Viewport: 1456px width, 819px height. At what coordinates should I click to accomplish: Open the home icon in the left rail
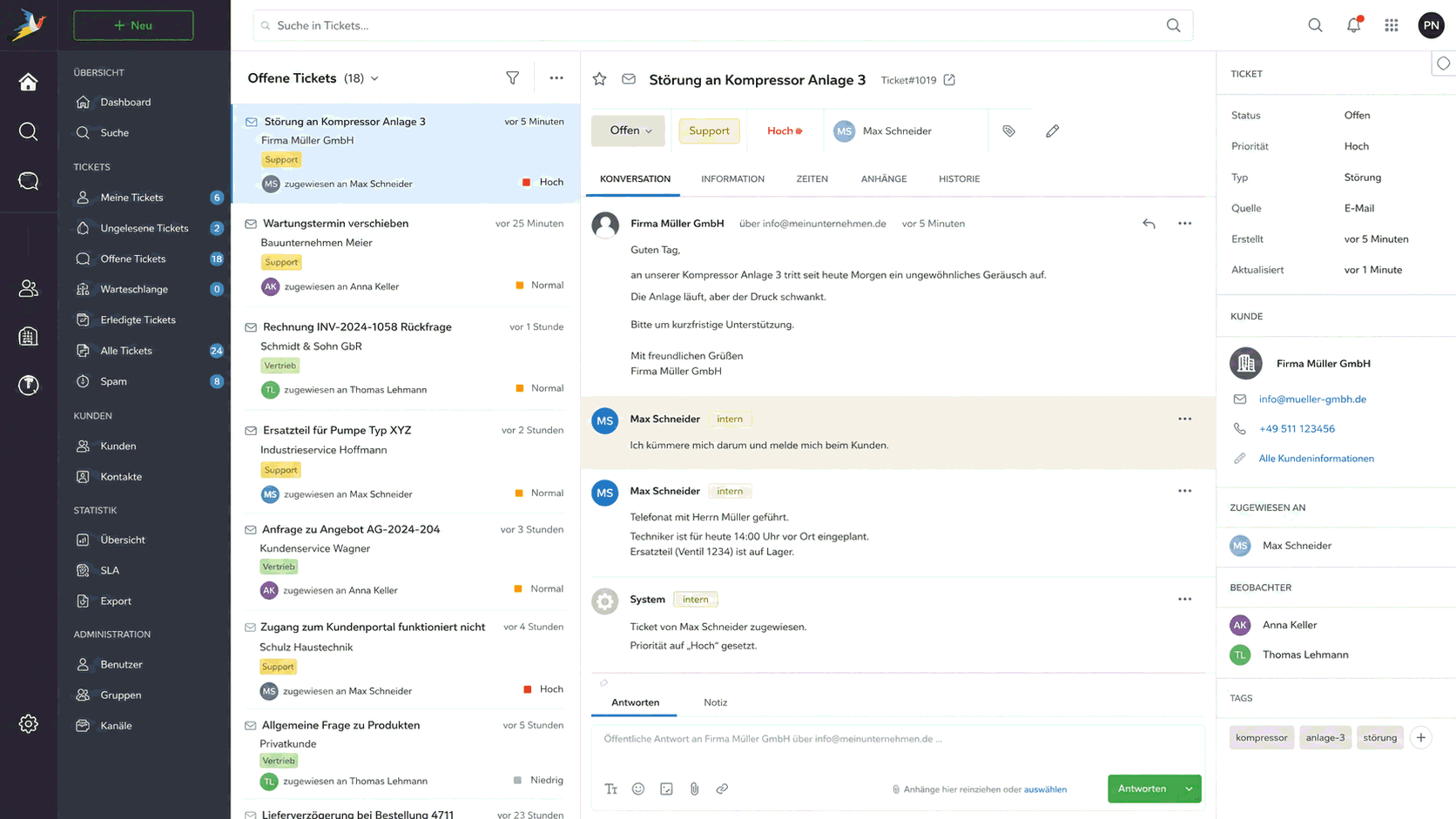click(x=28, y=82)
